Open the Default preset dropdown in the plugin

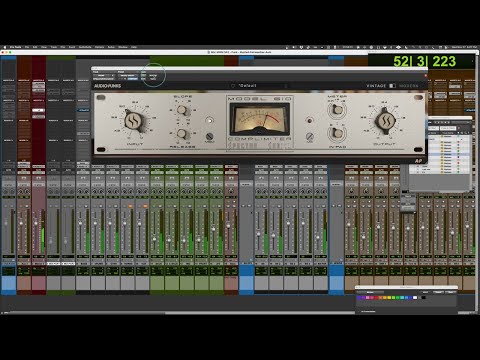tap(259, 86)
